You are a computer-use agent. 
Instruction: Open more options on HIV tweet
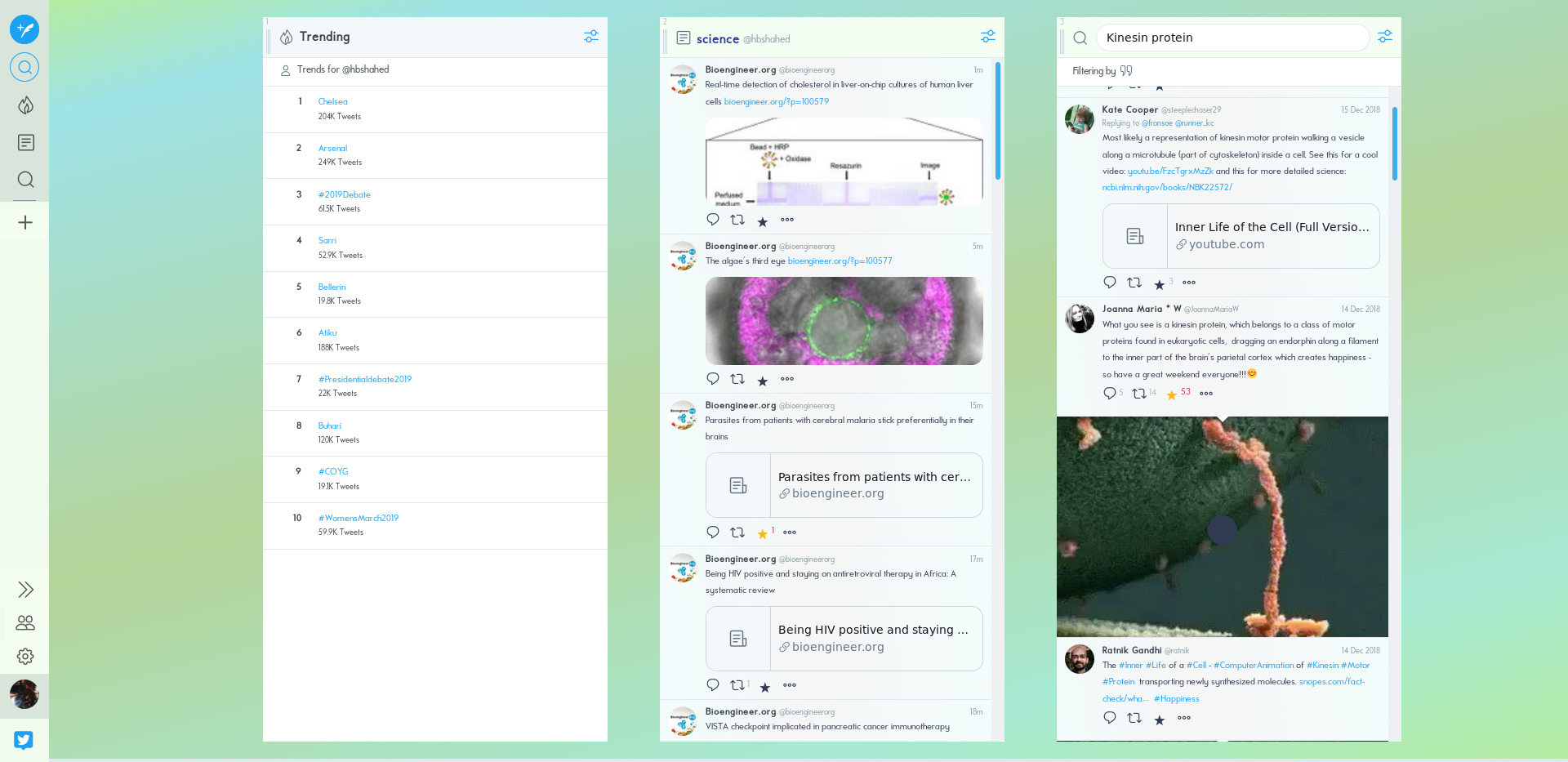(x=790, y=685)
